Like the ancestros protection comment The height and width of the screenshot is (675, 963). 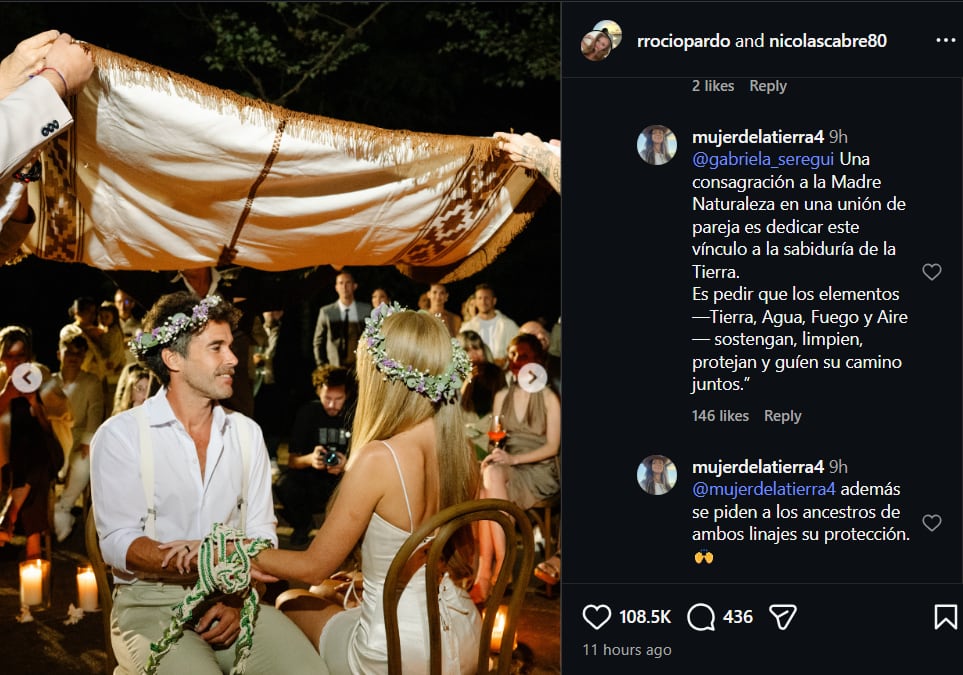click(x=931, y=523)
